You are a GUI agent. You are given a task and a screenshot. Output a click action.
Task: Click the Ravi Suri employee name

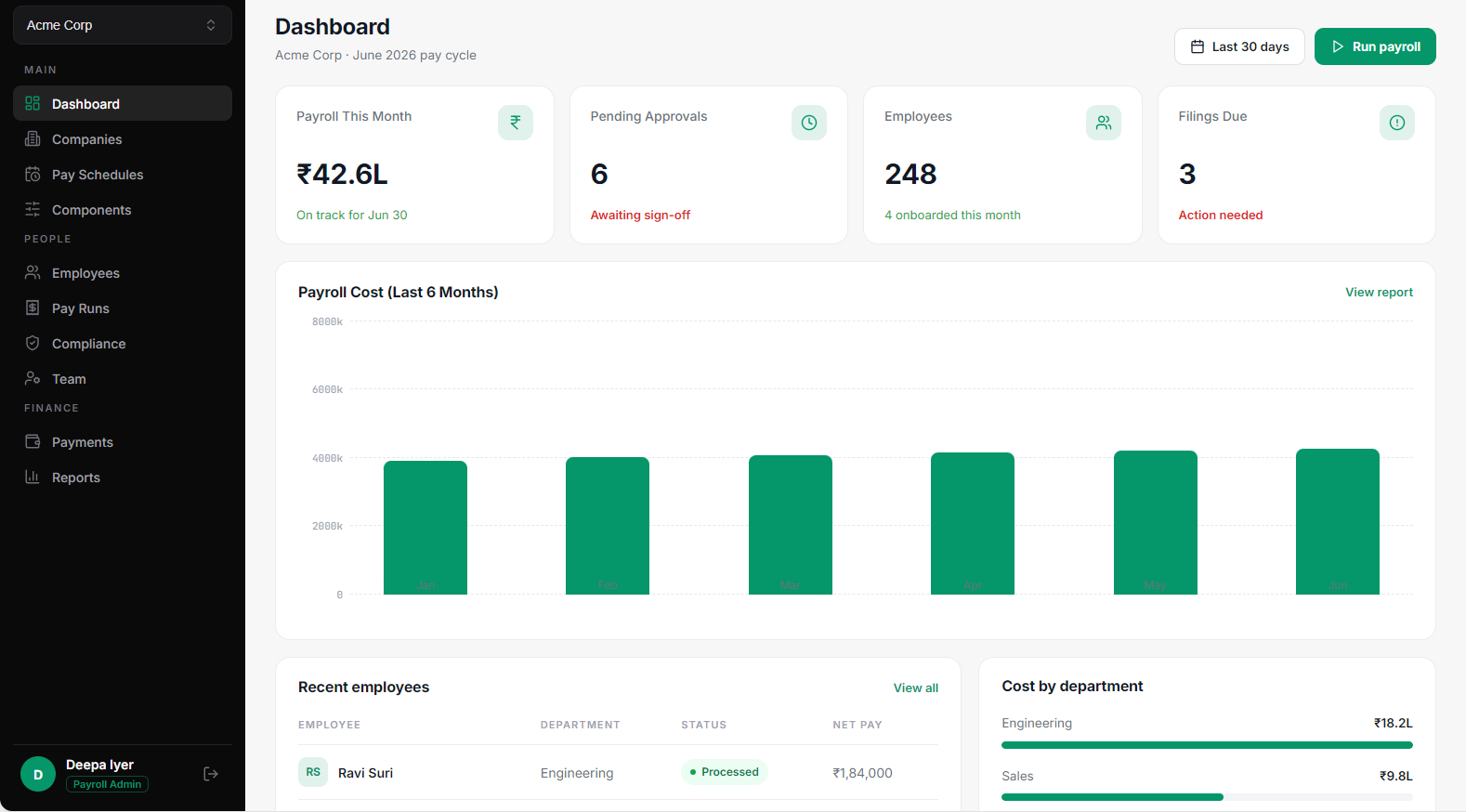click(365, 773)
